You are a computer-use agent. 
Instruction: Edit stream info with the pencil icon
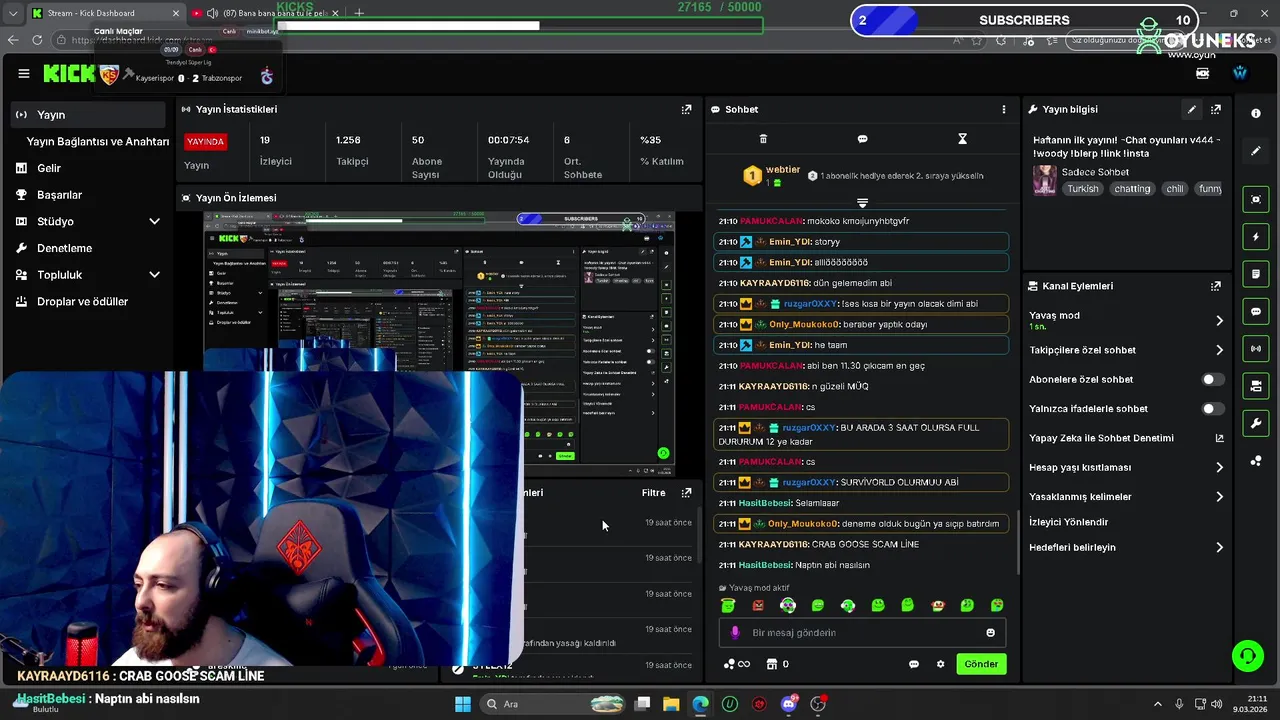pos(1191,109)
